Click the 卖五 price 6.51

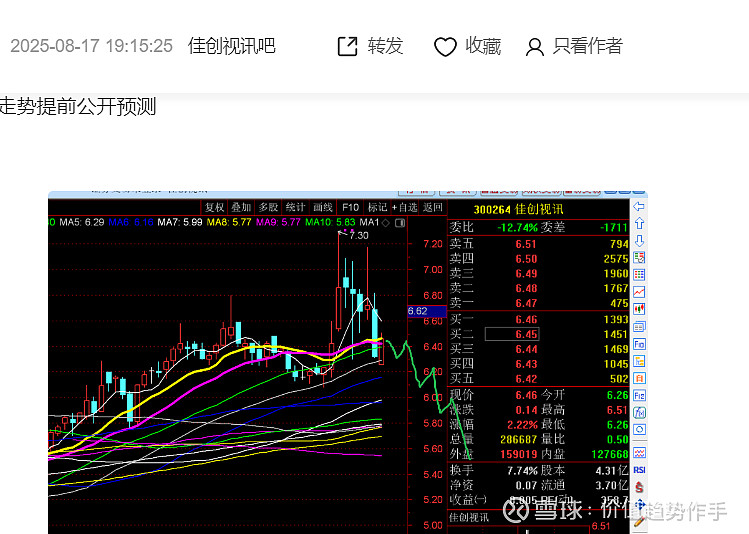pyautogui.click(x=526, y=244)
